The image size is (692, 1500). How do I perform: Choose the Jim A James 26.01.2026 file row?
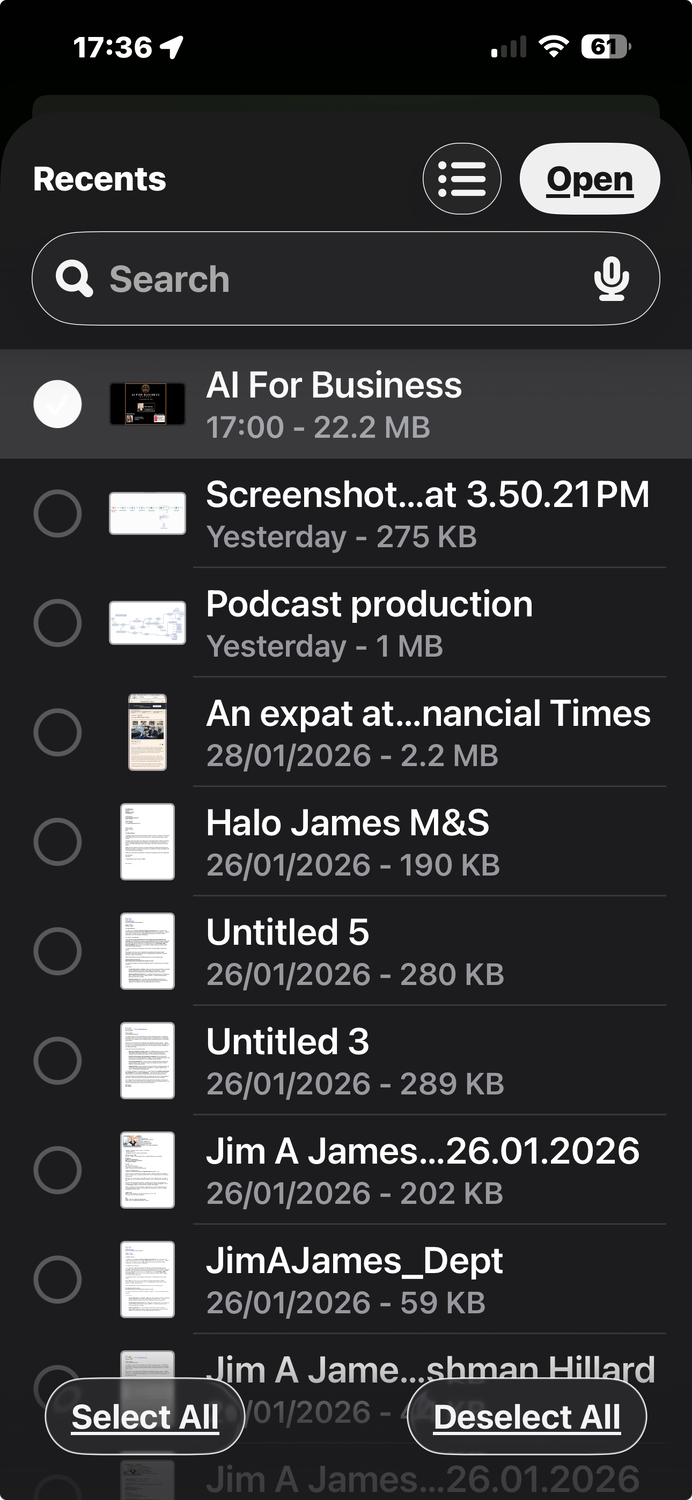[420, 1170]
